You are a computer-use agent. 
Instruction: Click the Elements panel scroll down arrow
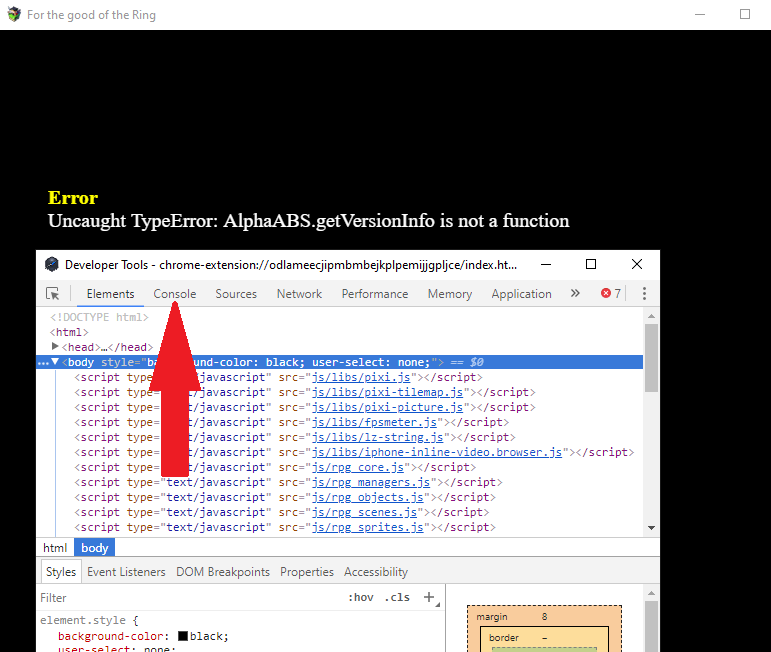(x=652, y=528)
